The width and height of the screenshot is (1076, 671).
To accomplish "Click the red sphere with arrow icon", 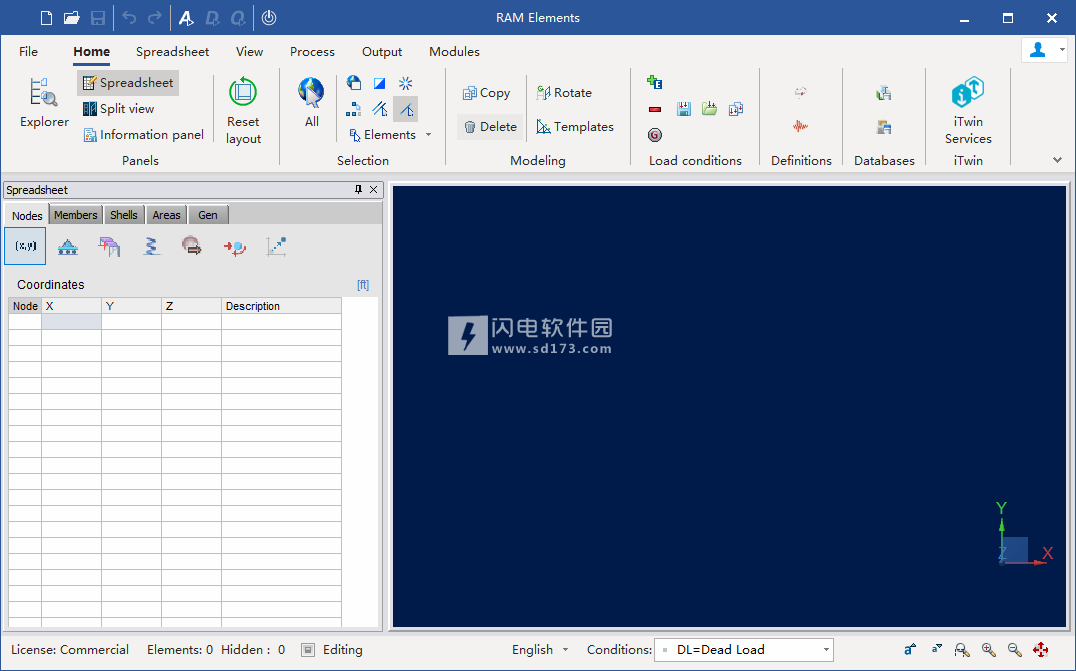I will point(191,246).
